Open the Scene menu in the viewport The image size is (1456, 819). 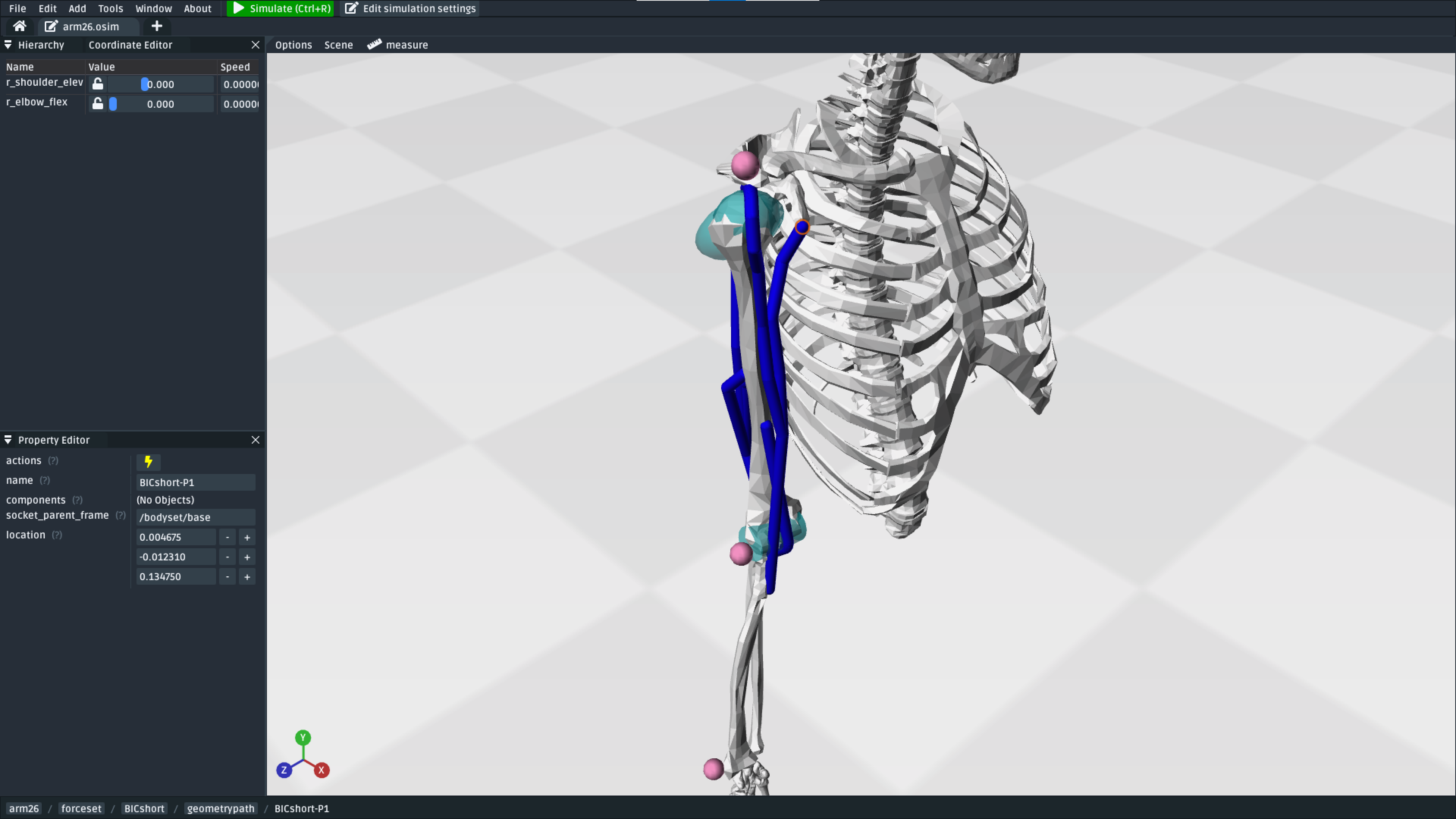338,45
